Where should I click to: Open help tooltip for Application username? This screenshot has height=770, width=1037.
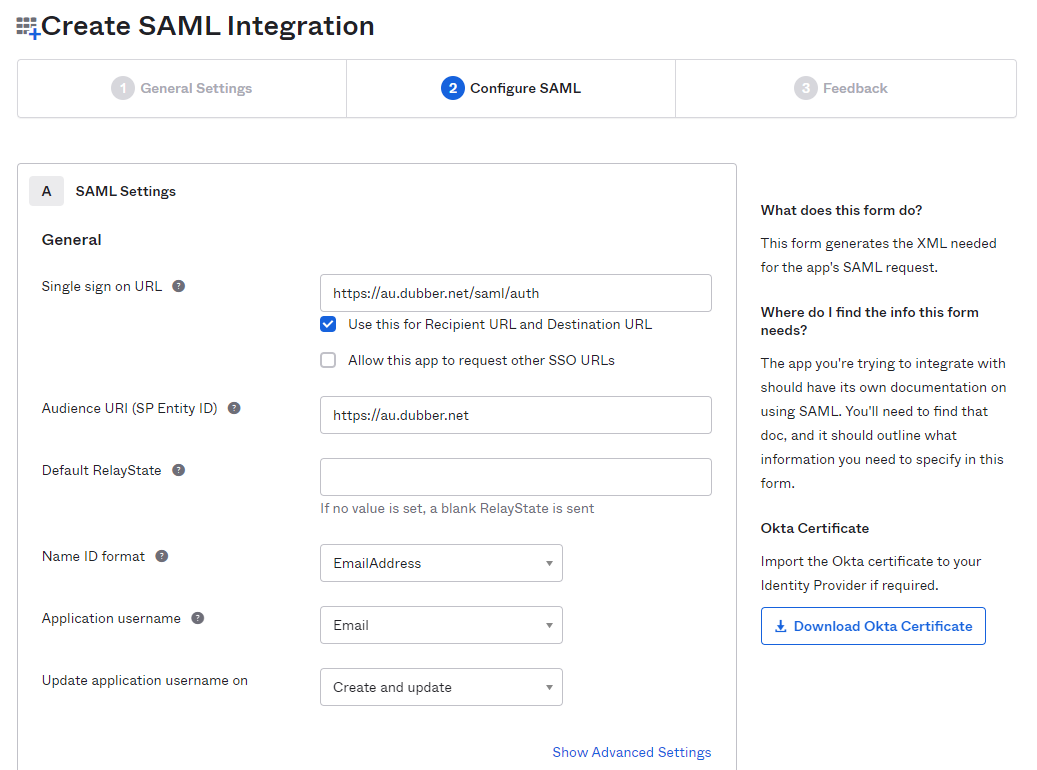(198, 618)
